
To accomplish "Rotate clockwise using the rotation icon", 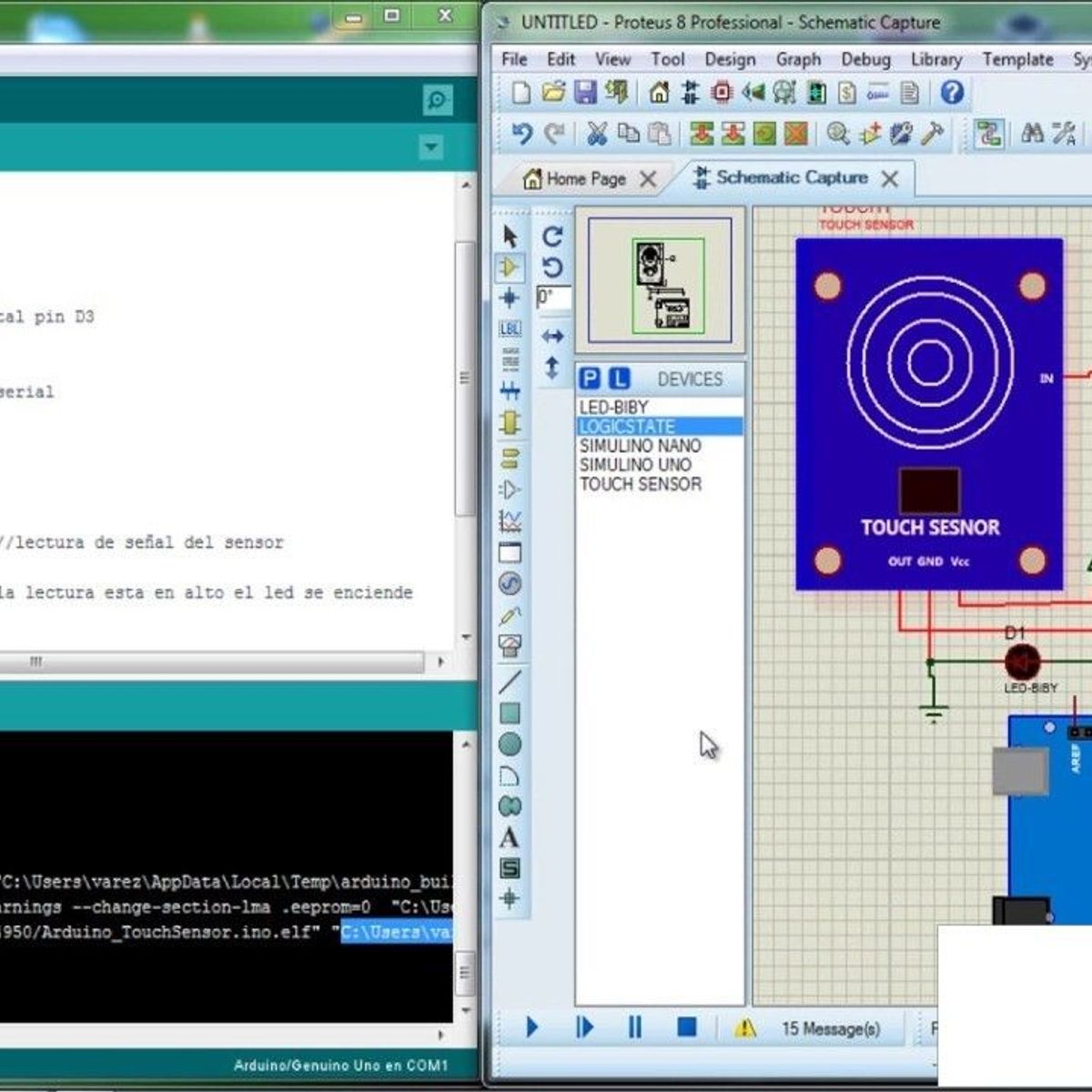I will (x=552, y=237).
